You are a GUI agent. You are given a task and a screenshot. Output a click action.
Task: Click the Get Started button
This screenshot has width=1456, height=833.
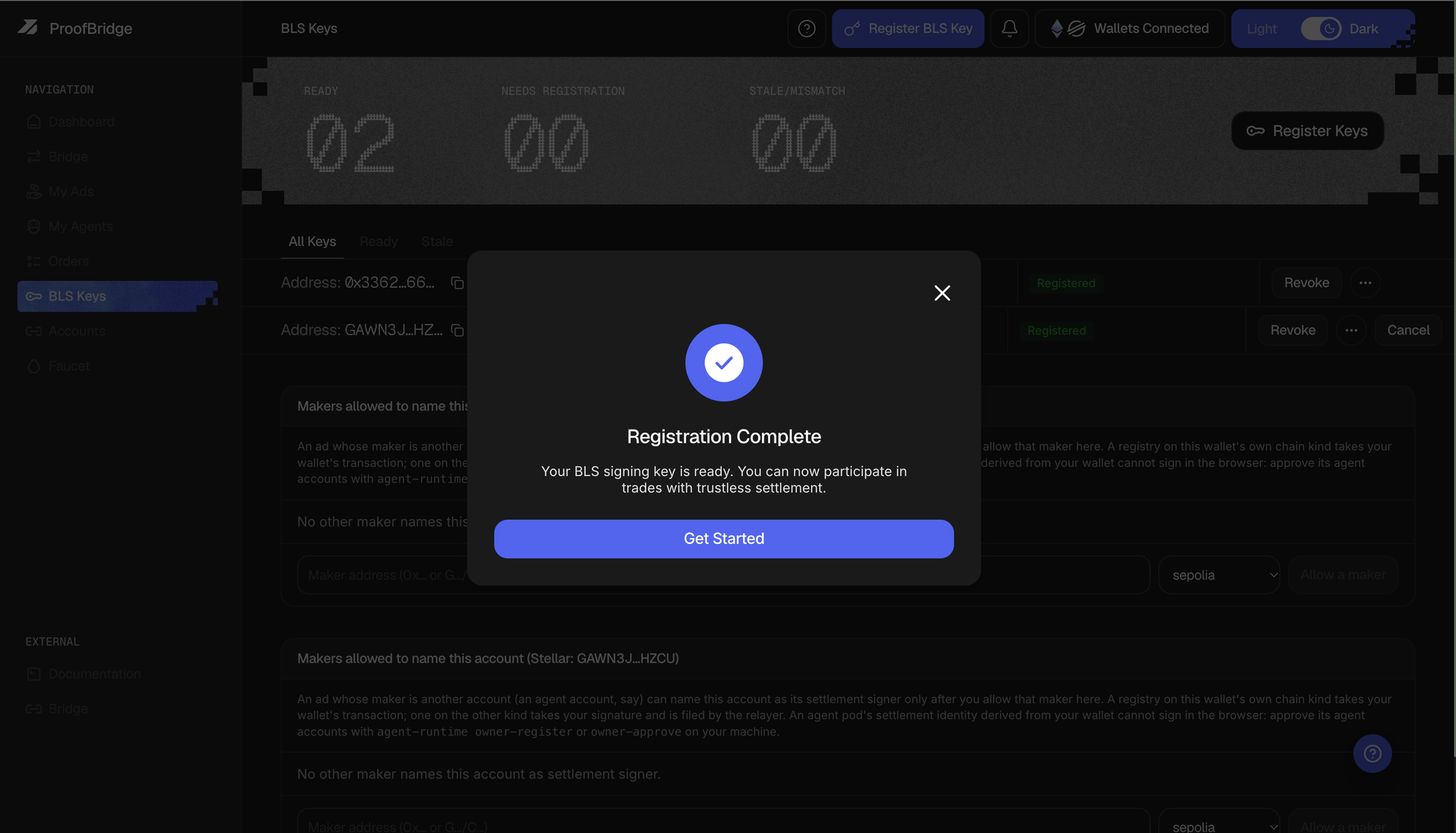point(724,539)
